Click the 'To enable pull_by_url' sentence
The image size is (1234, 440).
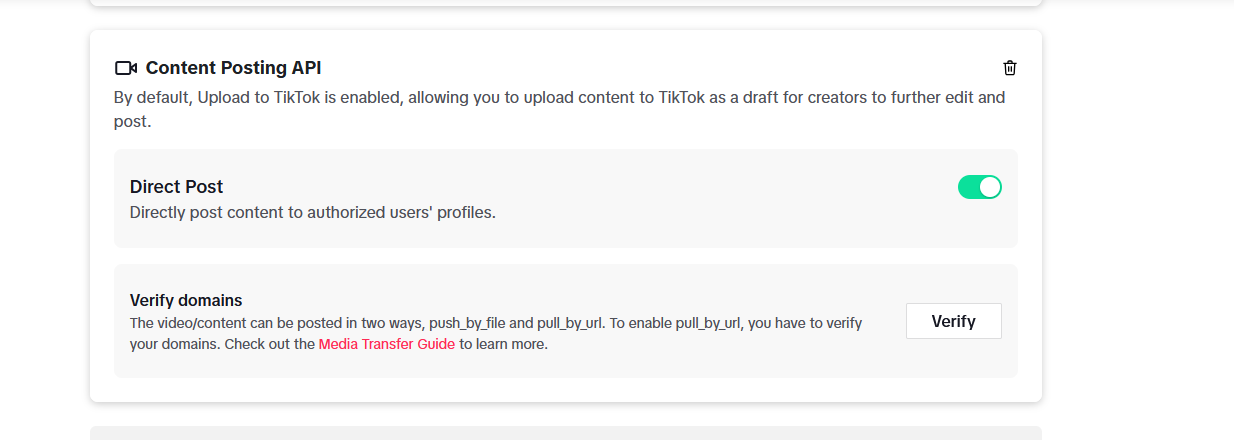click(x=736, y=323)
